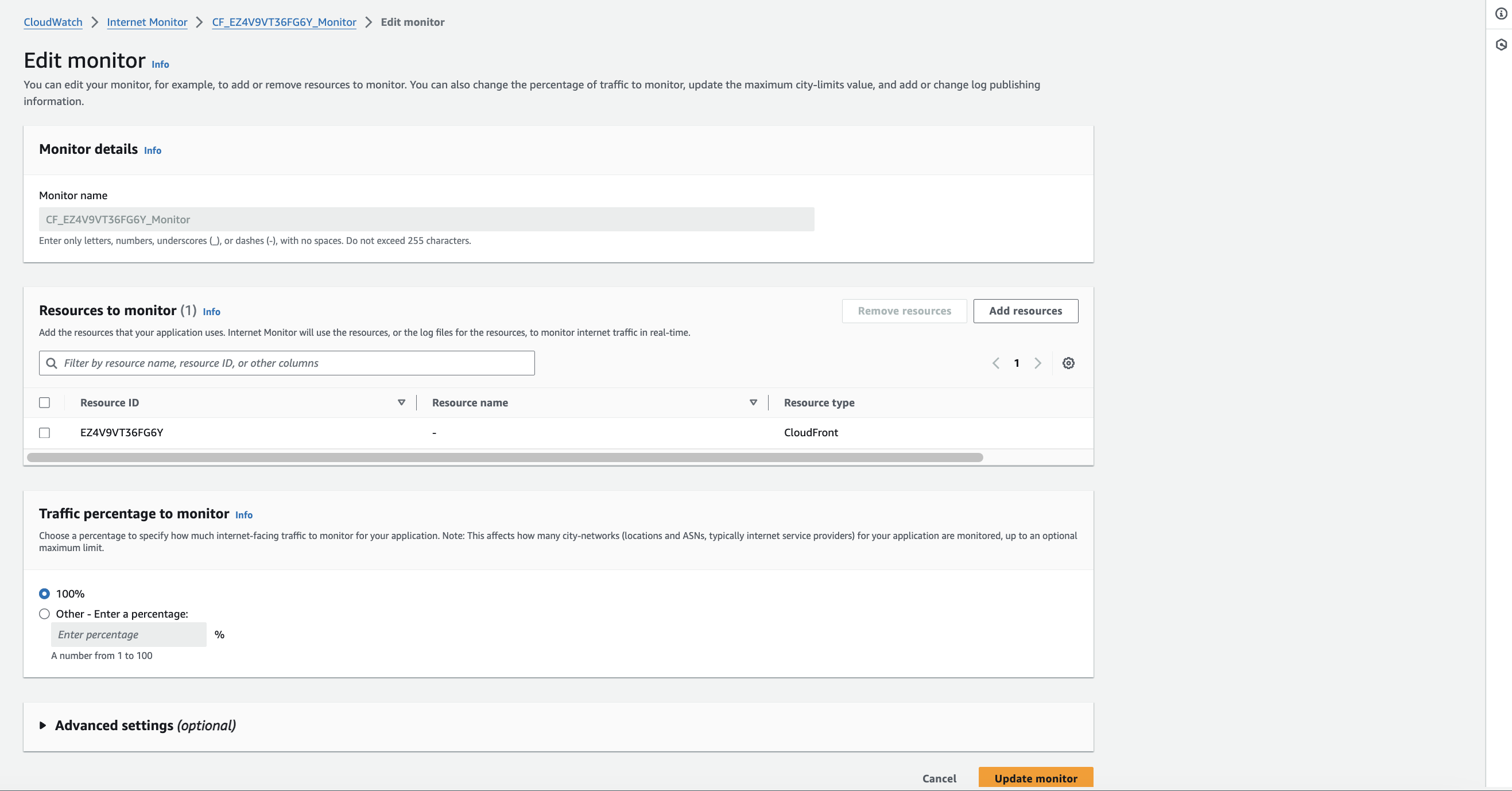
Task: Click the previous page chevron icon
Action: click(995, 363)
